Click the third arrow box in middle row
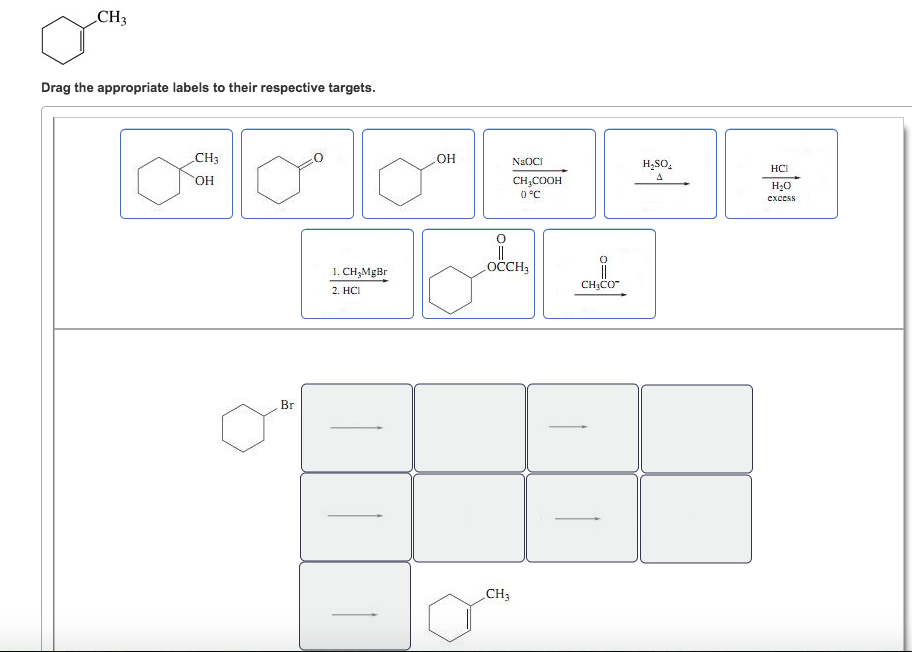The height and width of the screenshot is (652, 912). (582, 517)
